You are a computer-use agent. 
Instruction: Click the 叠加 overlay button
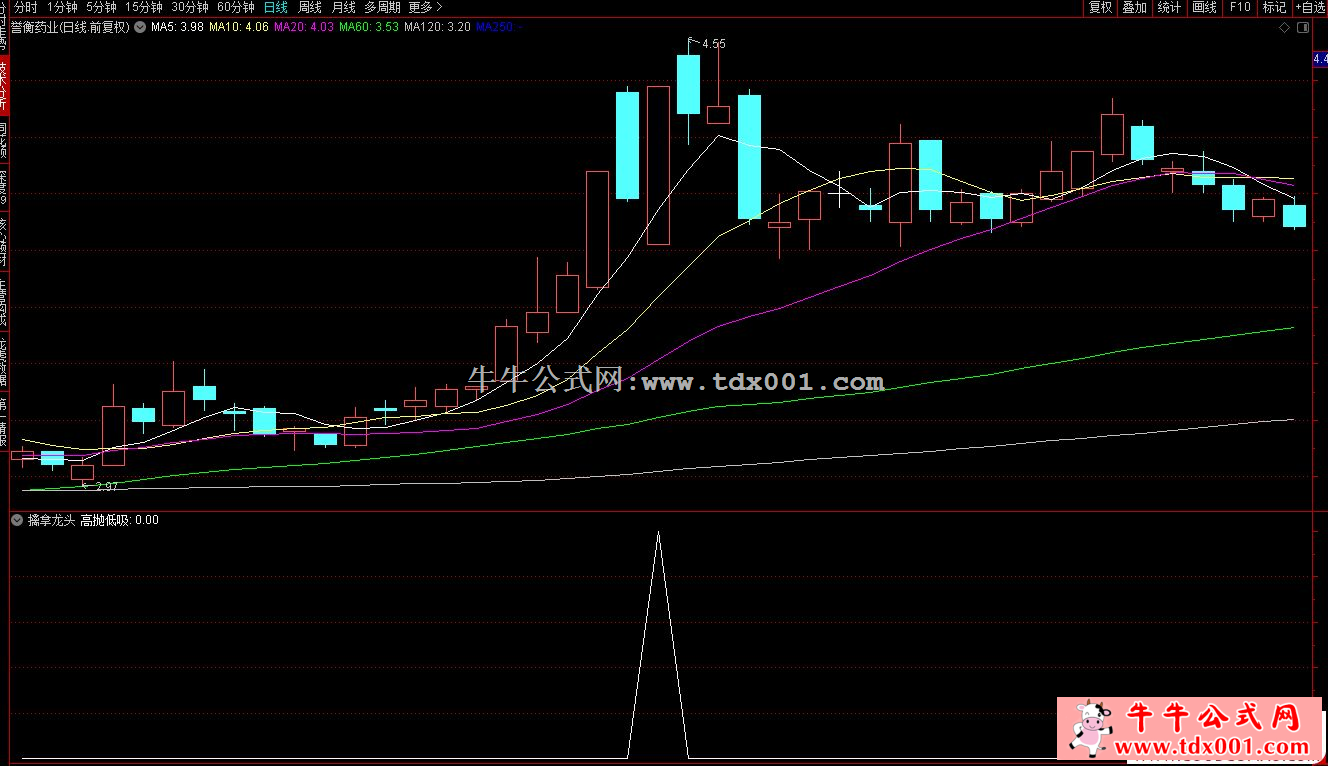coord(1134,7)
